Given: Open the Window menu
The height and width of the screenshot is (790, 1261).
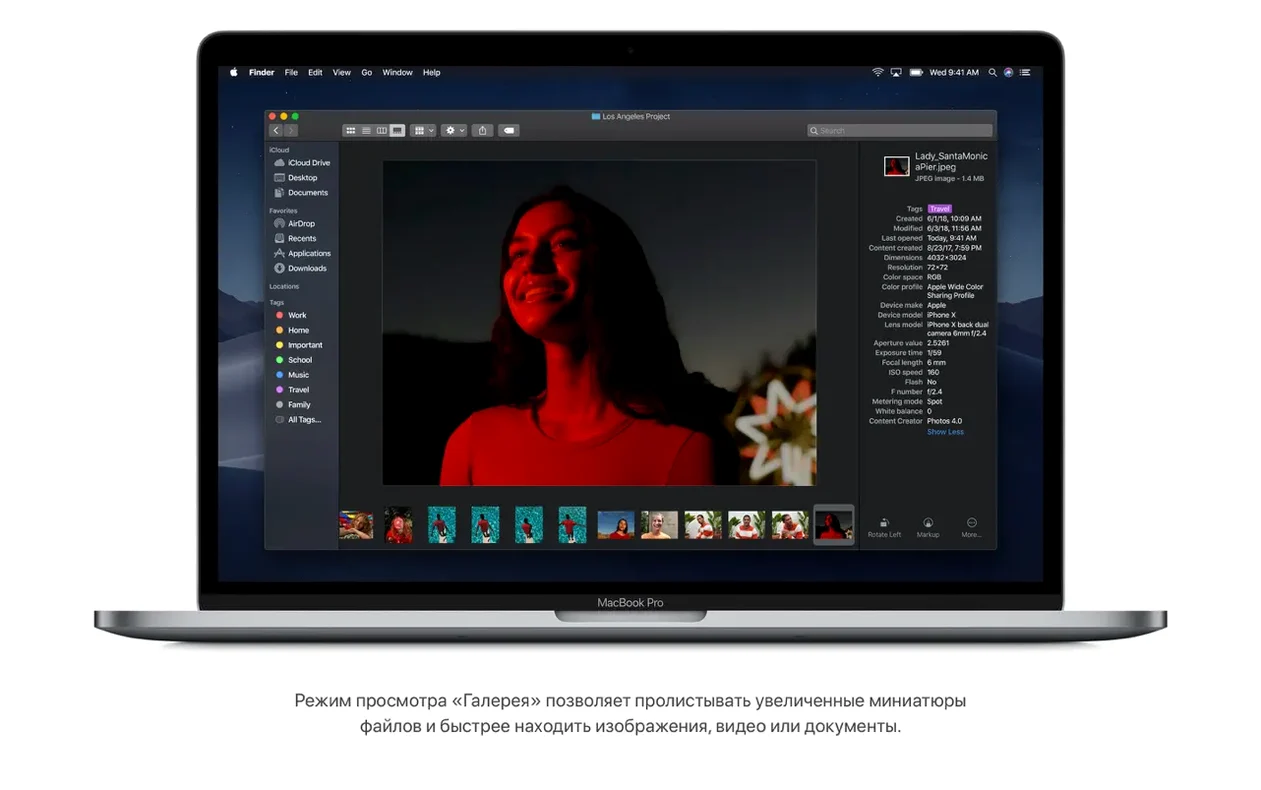Looking at the screenshot, I should coord(397,72).
